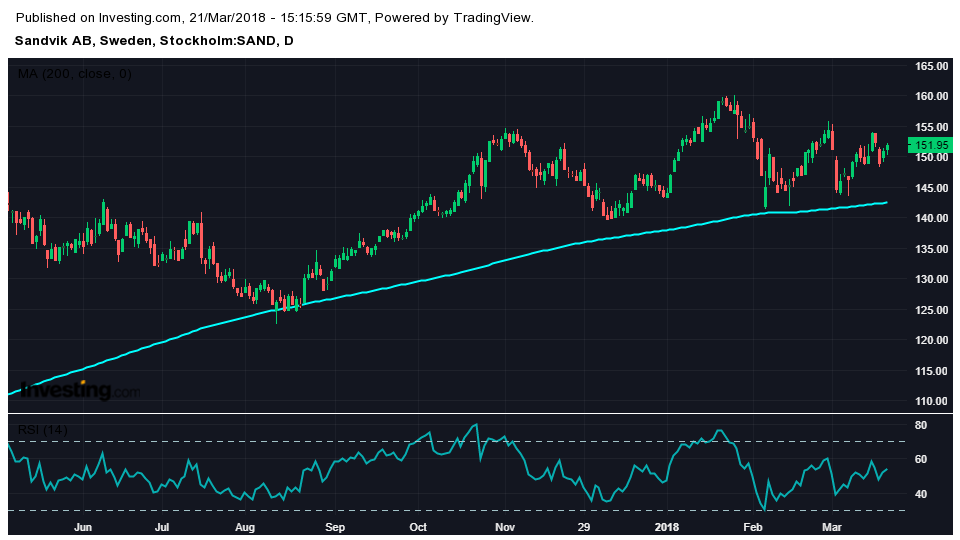Select the 160.00 price axis label
Image resolution: width=960 pixels, height=540 pixels.
coord(931,96)
